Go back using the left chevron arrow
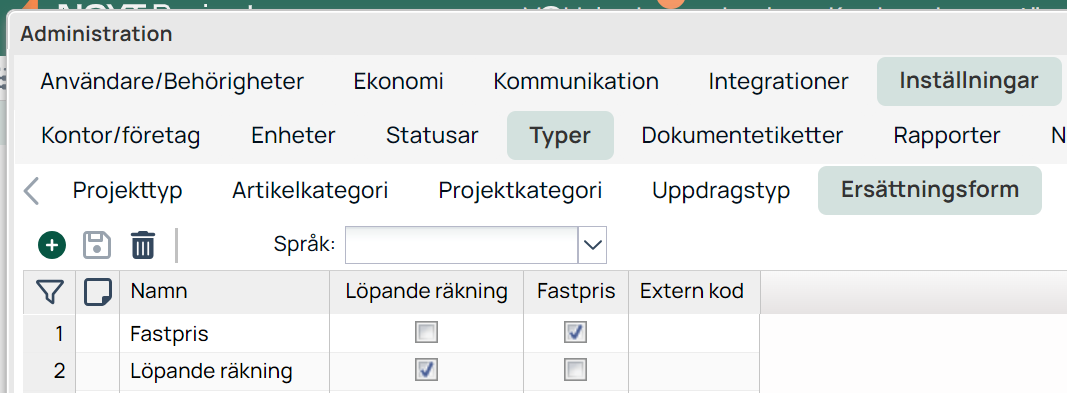 pyautogui.click(x=31, y=190)
